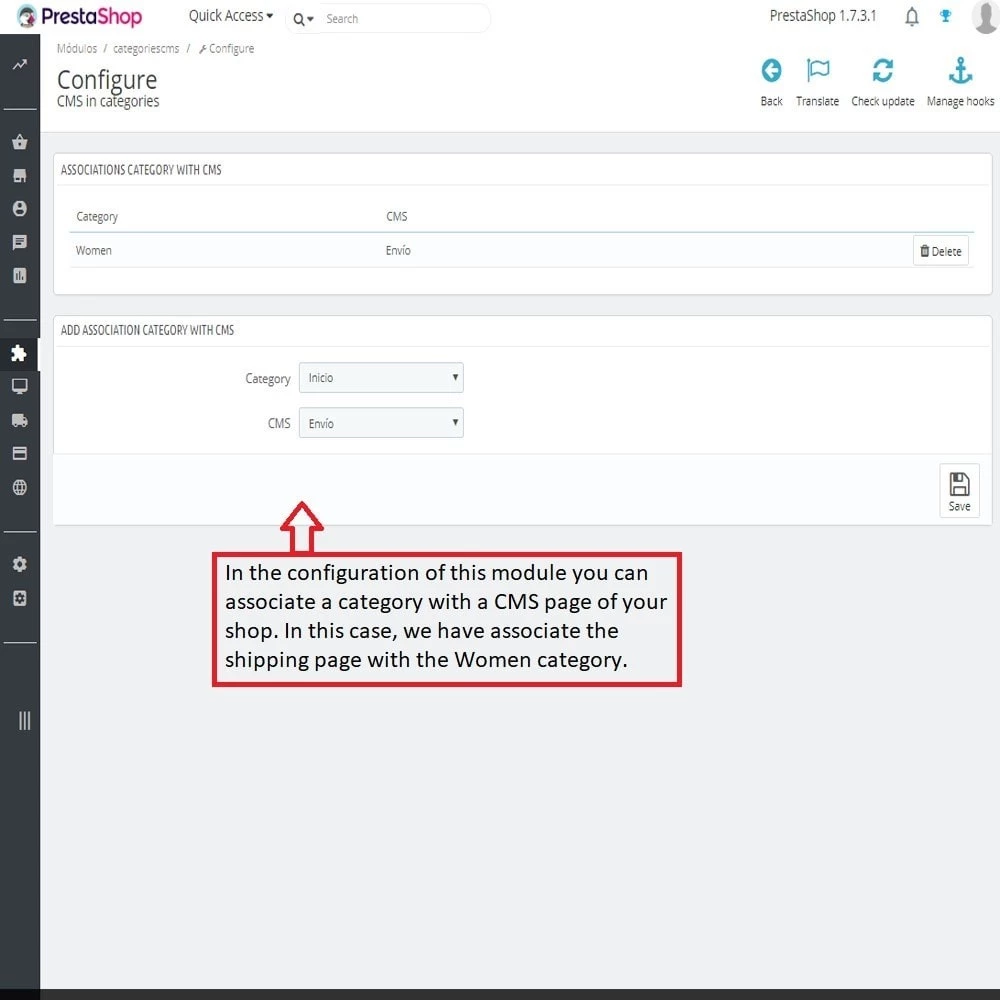Image resolution: width=1000 pixels, height=1000 pixels.
Task: Save the new category association
Action: (959, 490)
